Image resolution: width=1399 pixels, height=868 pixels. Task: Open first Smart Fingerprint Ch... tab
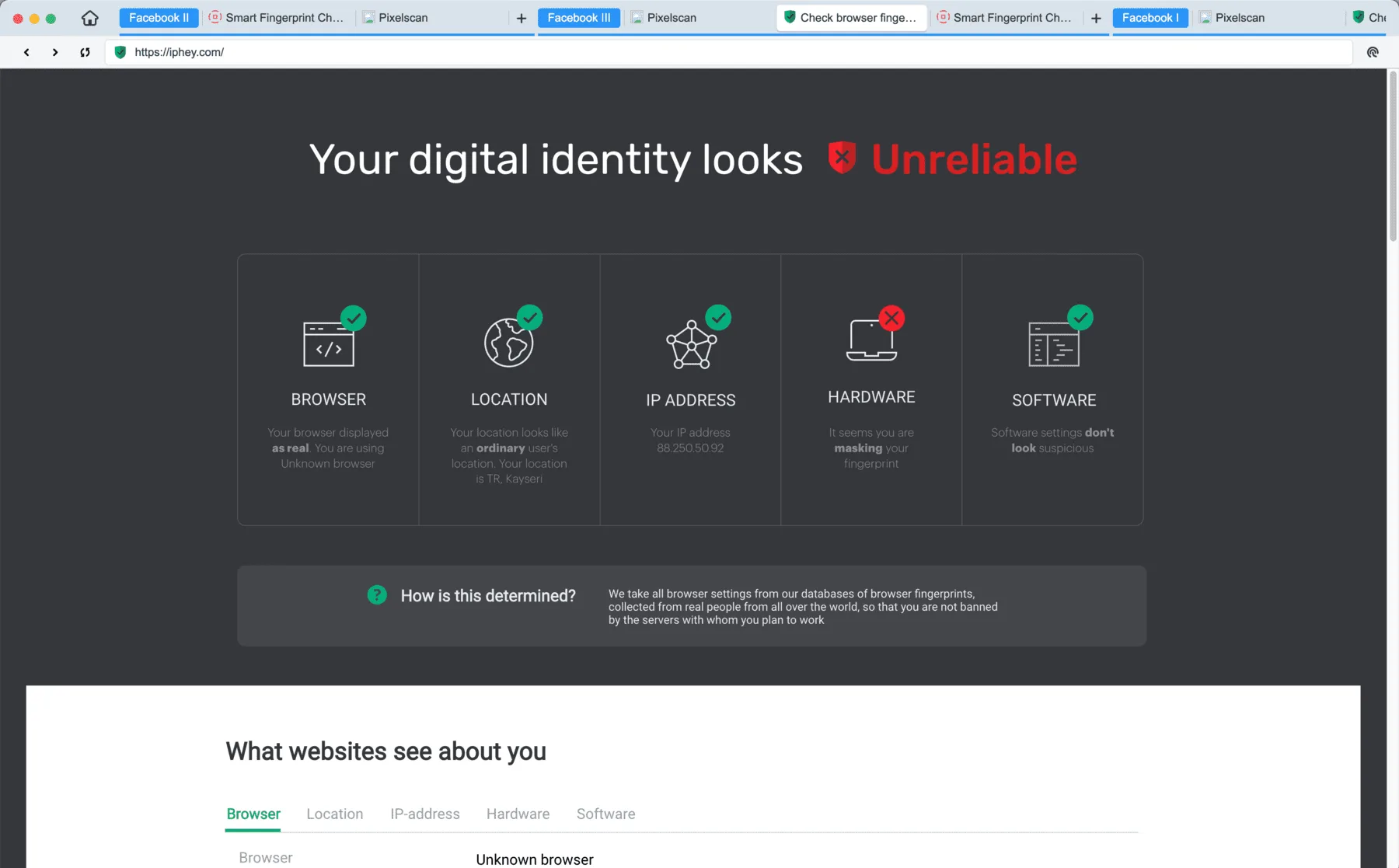pyautogui.click(x=278, y=18)
